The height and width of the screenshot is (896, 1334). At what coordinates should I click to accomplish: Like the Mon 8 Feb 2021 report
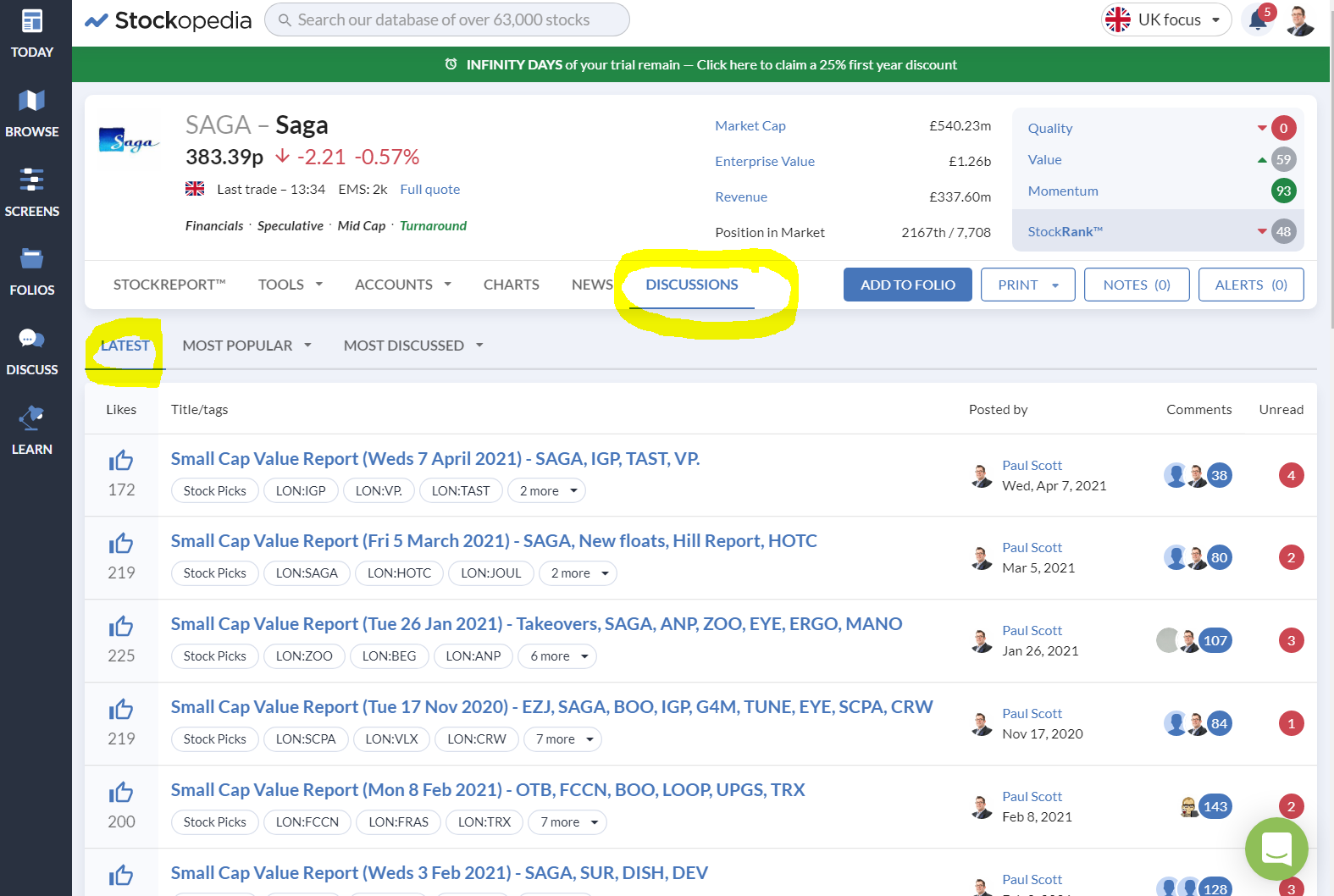121,792
